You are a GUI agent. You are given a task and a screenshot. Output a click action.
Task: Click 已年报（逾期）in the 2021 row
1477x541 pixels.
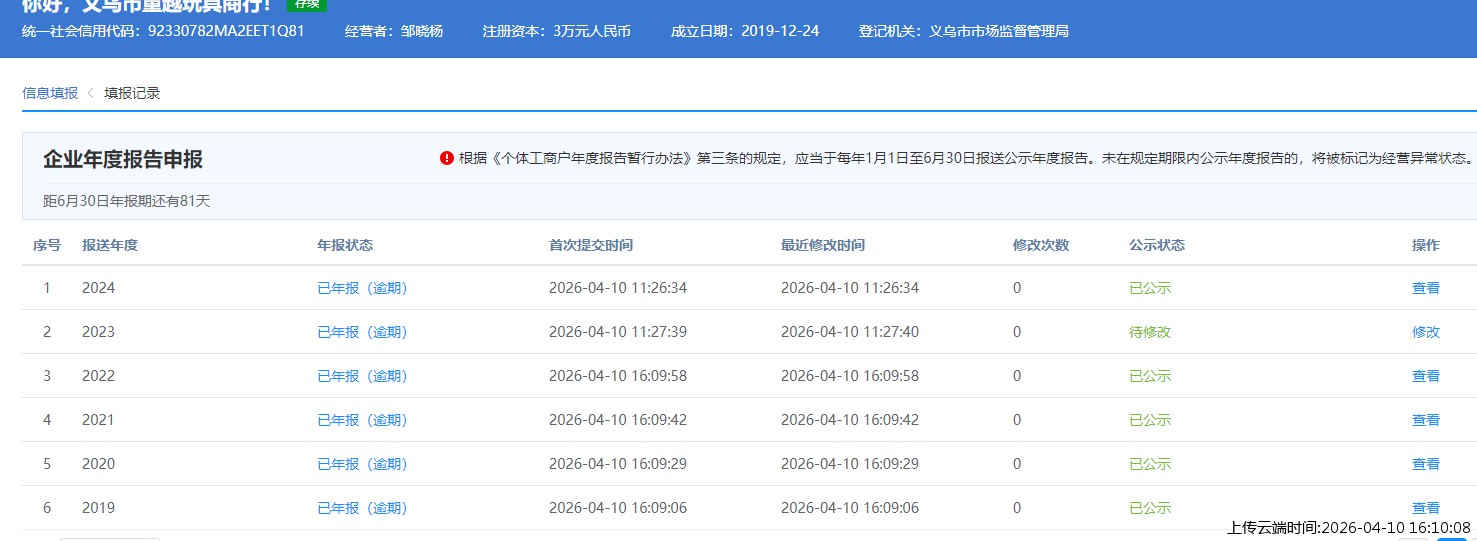pyautogui.click(x=362, y=420)
